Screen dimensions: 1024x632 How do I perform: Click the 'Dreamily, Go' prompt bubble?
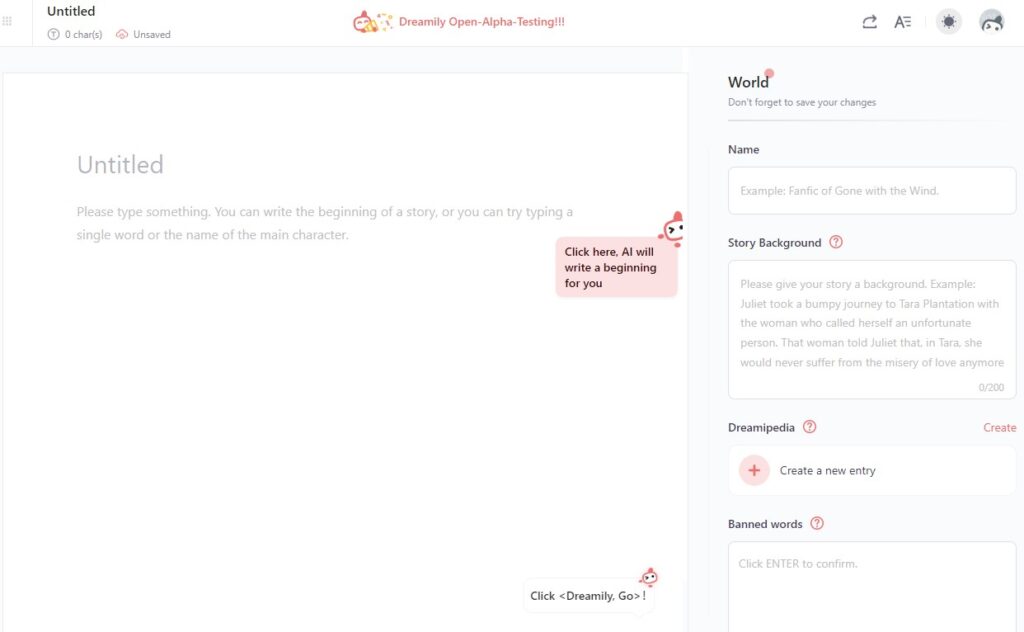click(588, 596)
